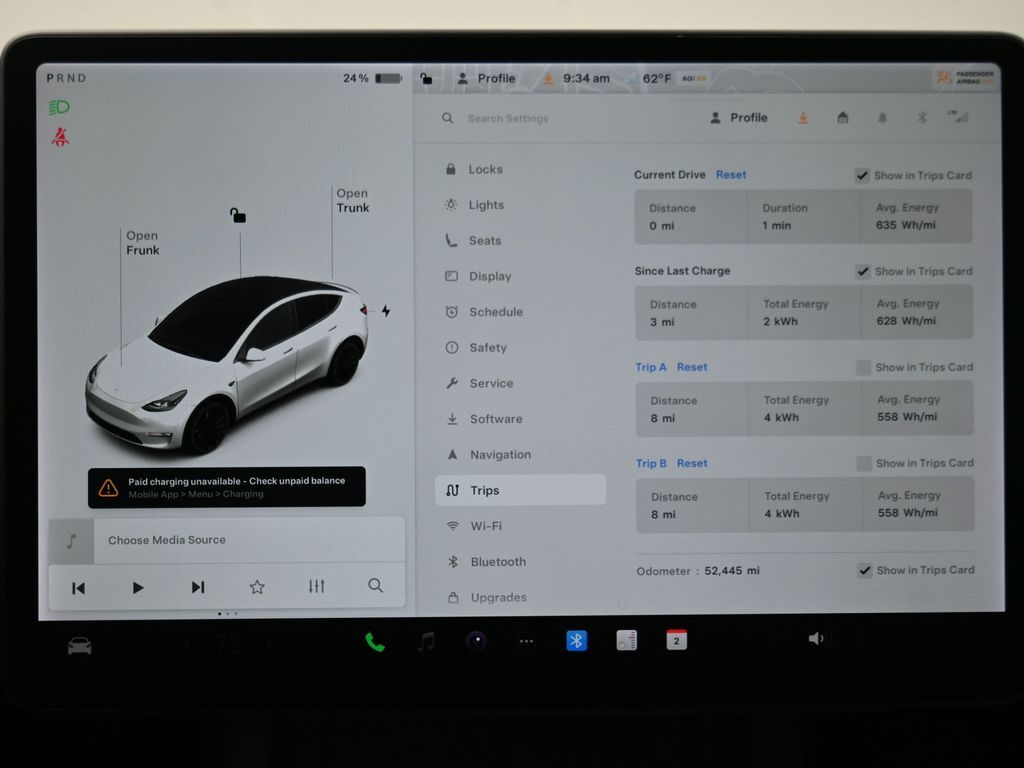Favorite the current media with star icon
1024x768 pixels.
pos(257,587)
